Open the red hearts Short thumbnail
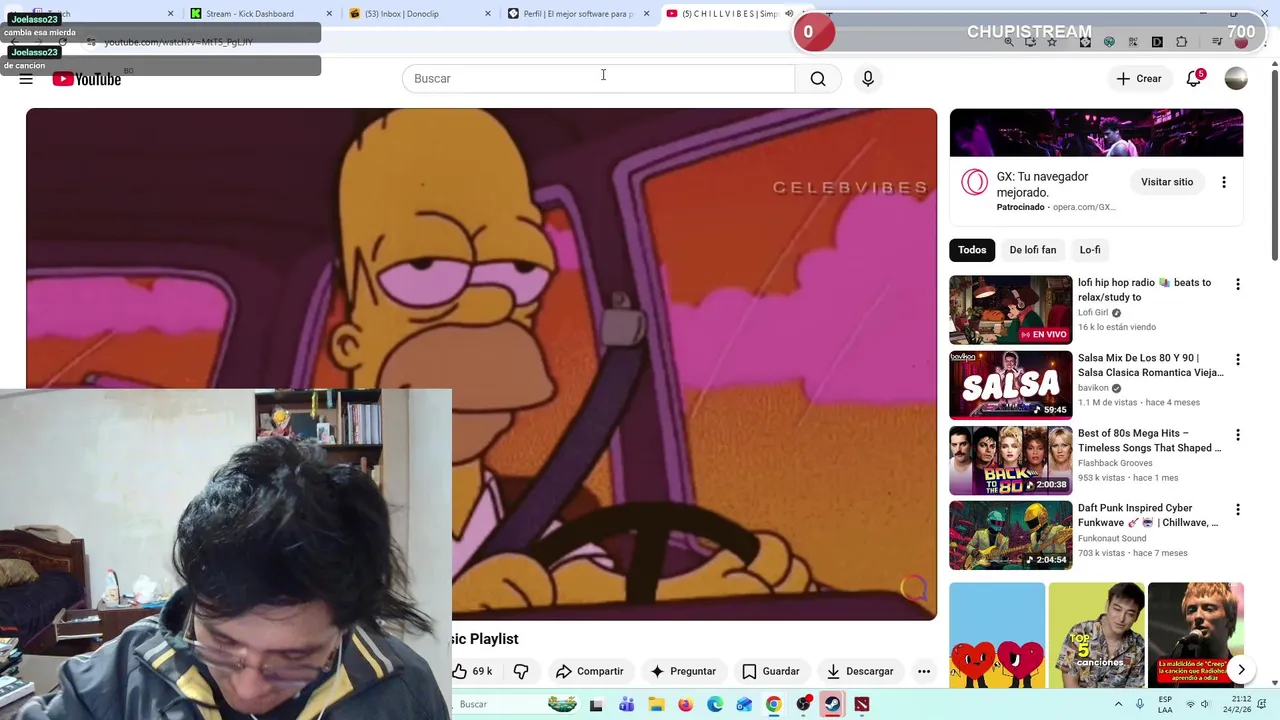Screen dimensions: 1280x720 (997, 636)
